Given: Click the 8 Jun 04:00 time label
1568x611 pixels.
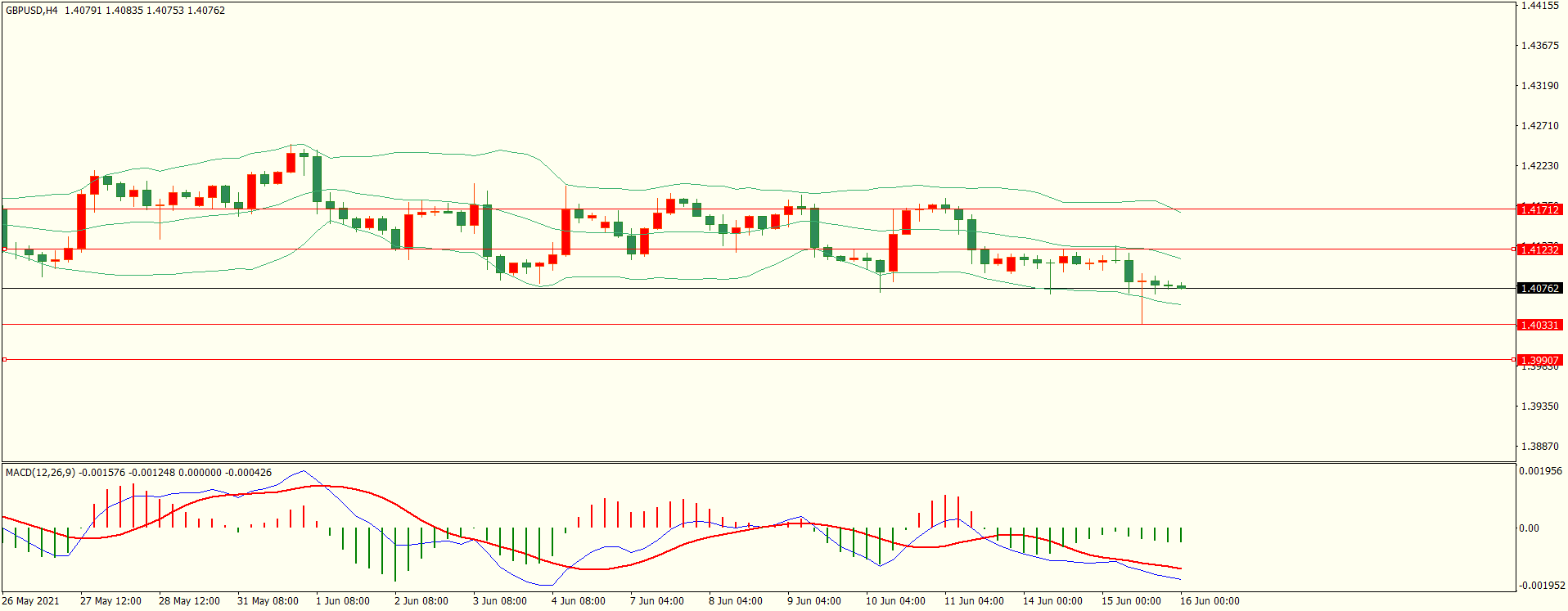Looking at the screenshot, I should pyautogui.click(x=736, y=600).
